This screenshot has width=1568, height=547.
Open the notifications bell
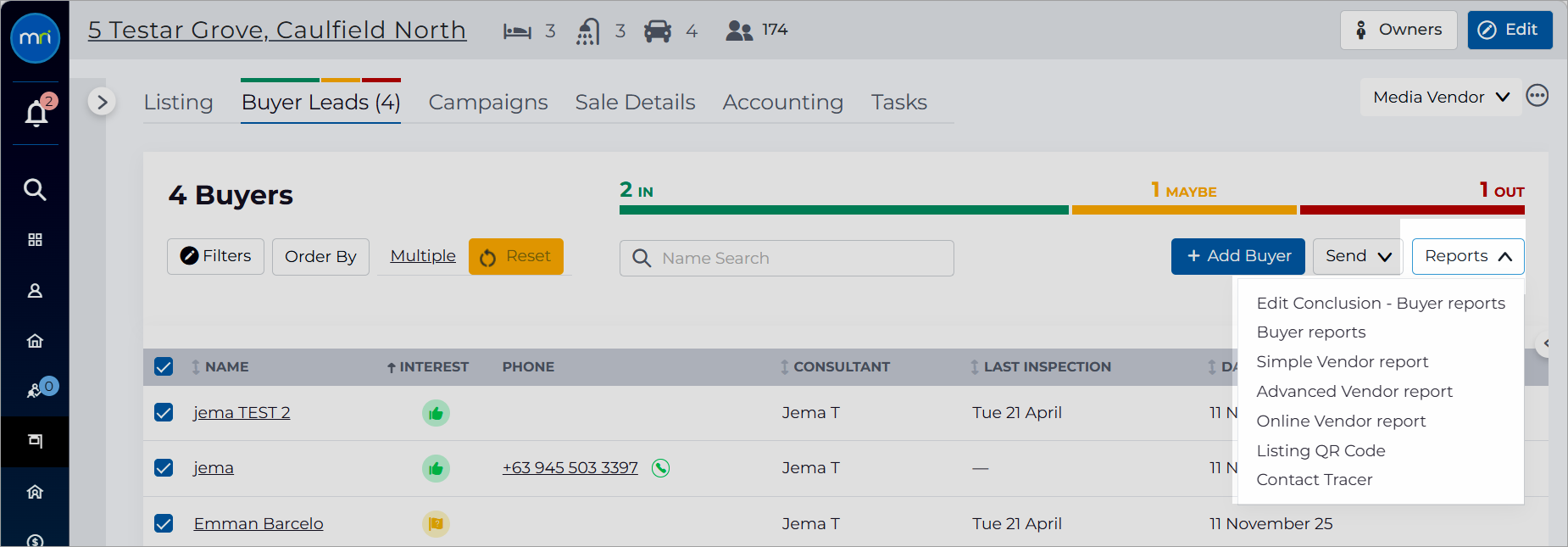[37, 112]
